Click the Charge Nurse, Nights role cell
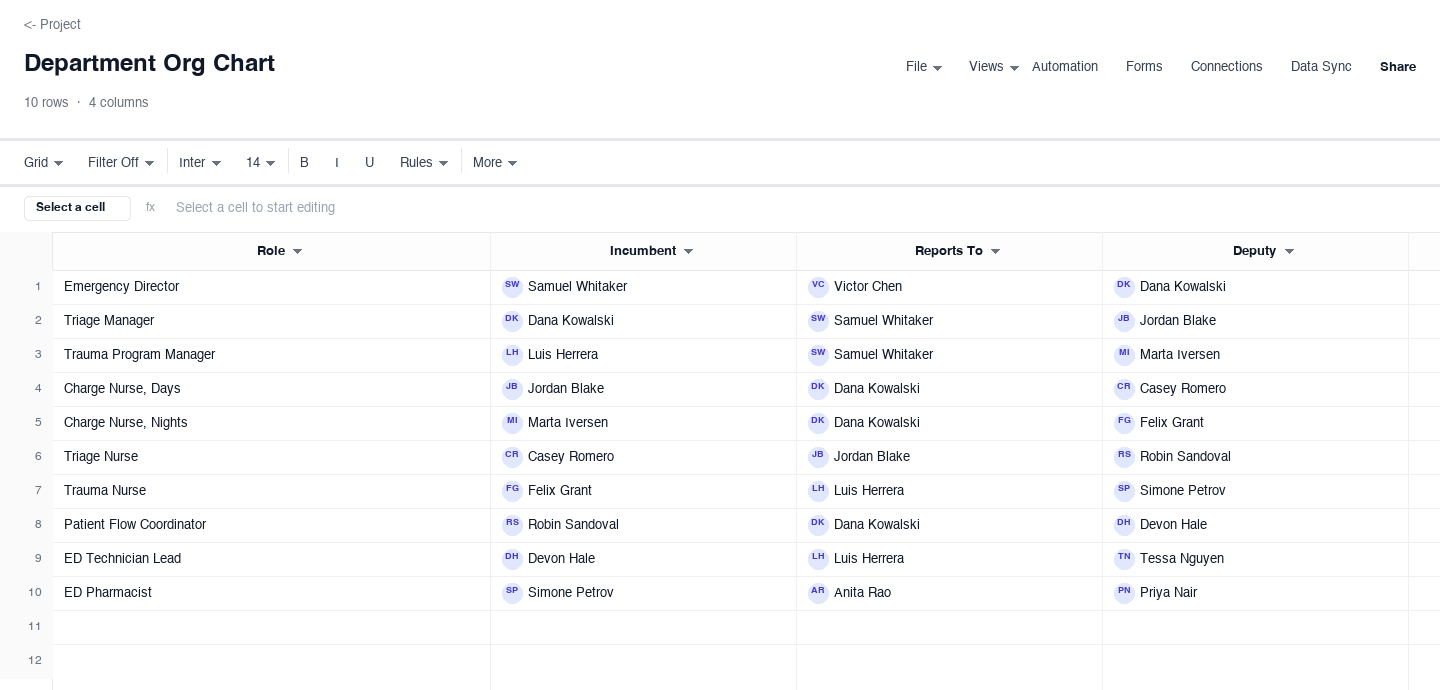Image resolution: width=1440 pixels, height=690 pixels. 271,423
